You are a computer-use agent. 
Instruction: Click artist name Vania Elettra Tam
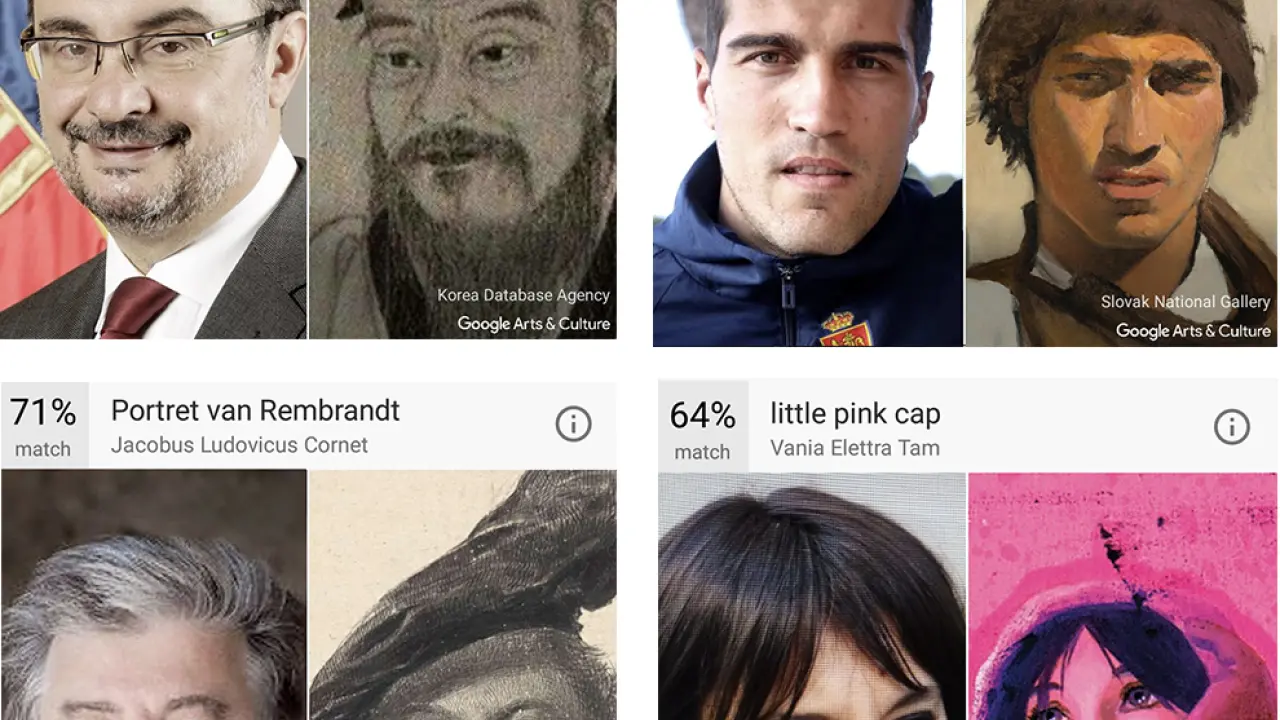[855, 448]
